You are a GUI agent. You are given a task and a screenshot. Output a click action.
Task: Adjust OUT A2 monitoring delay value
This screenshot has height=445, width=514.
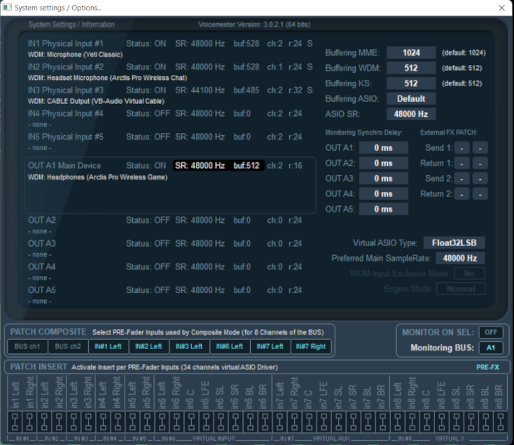click(383, 163)
